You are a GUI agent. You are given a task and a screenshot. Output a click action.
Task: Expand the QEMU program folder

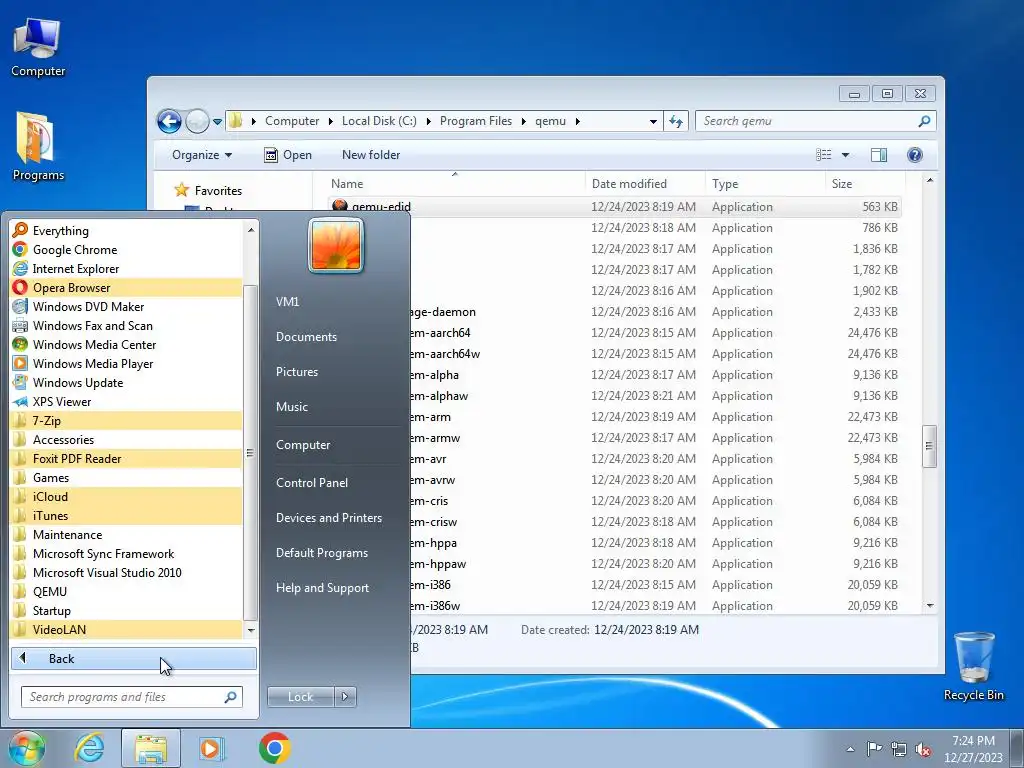click(x=126, y=592)
